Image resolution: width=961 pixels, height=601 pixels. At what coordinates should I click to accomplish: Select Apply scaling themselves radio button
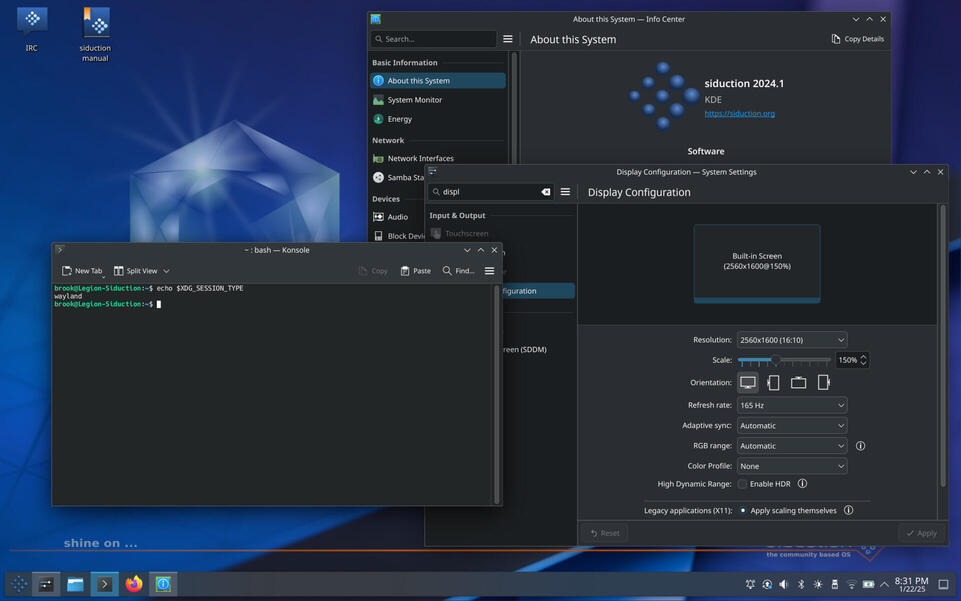point(743,510)
